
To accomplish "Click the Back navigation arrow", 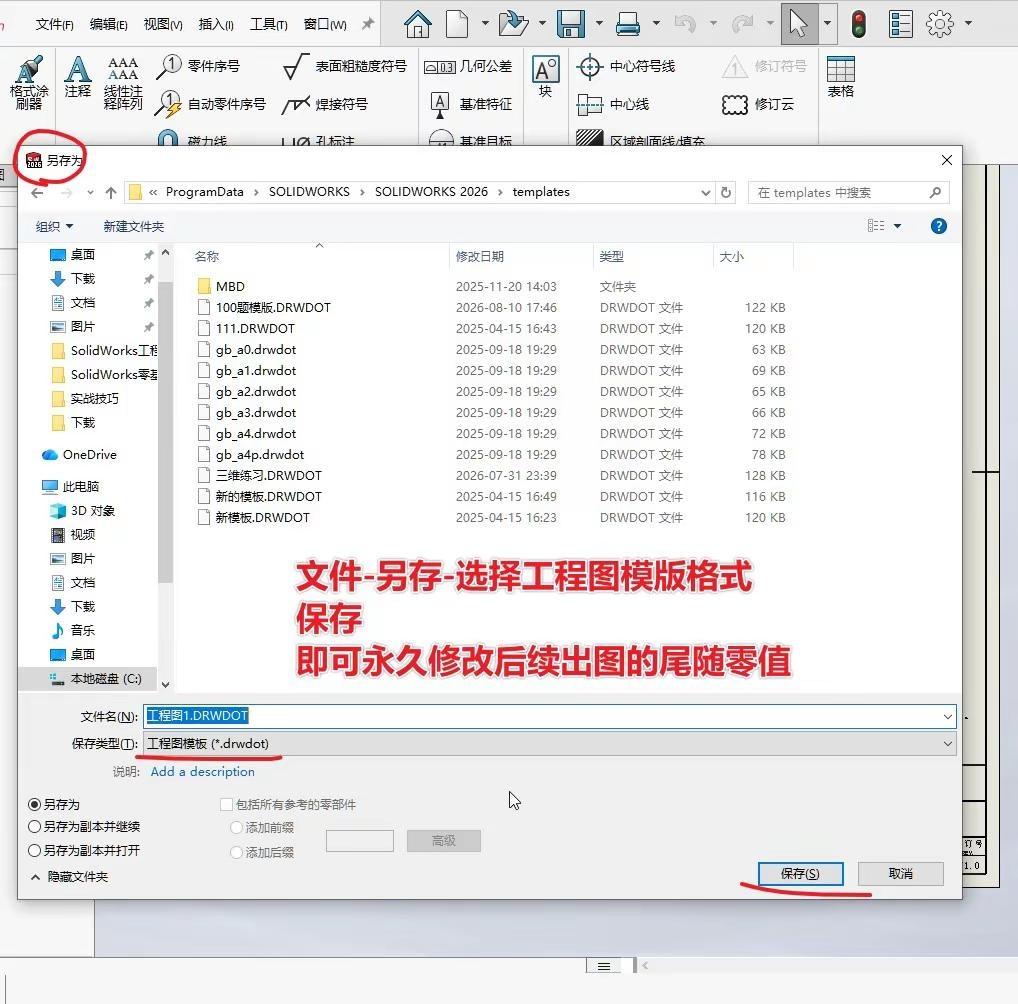I will (38, 193).
